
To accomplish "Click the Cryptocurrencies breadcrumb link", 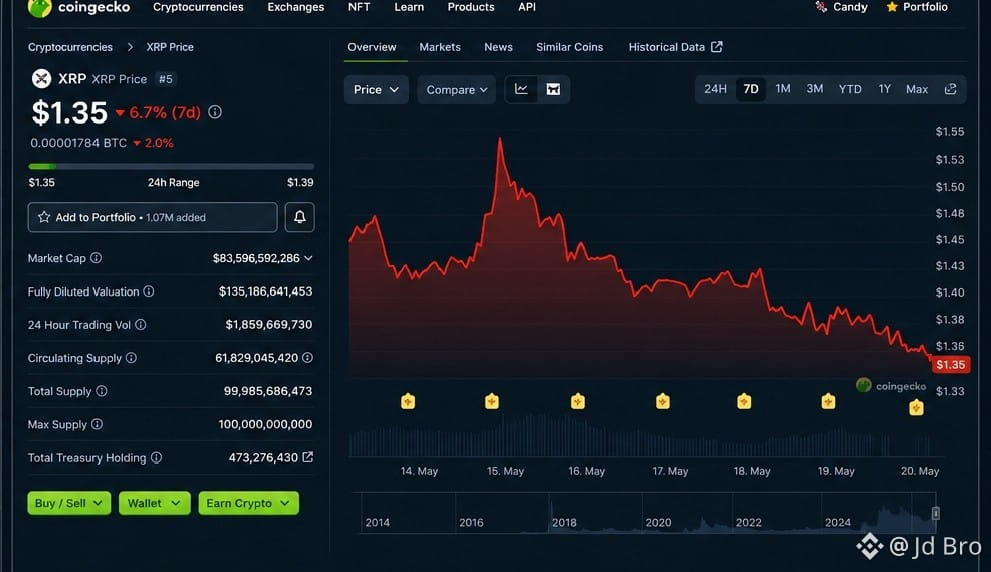I will 70,47.
